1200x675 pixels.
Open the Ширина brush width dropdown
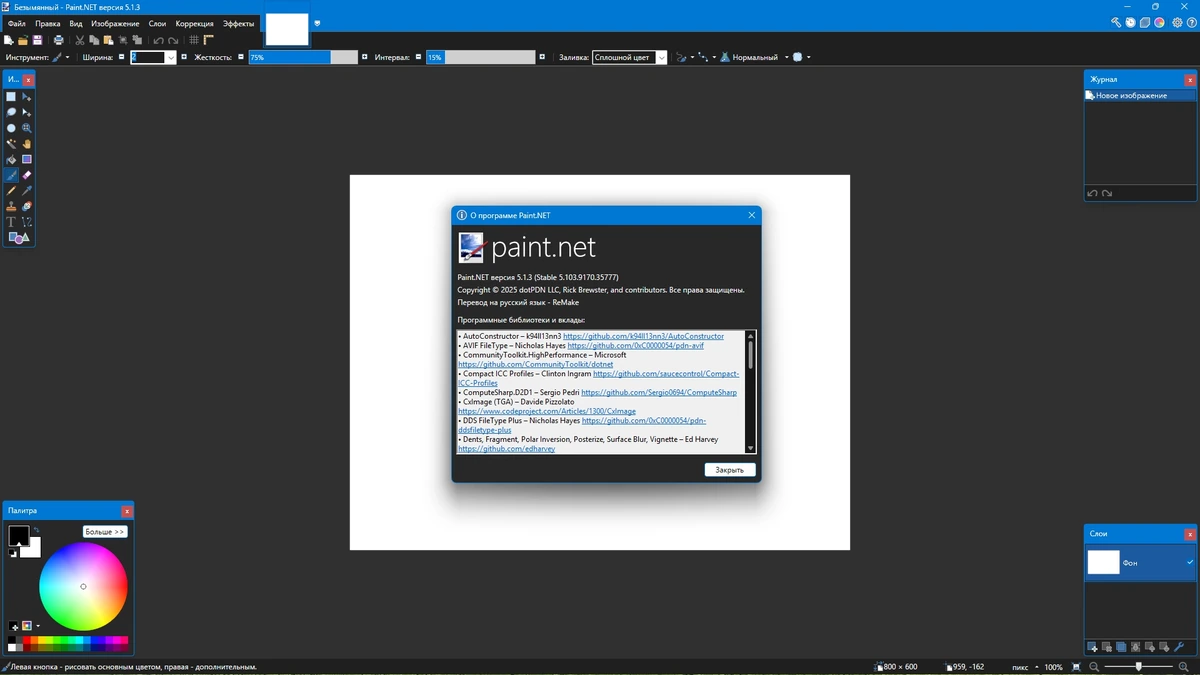click(x=171, y=57)
